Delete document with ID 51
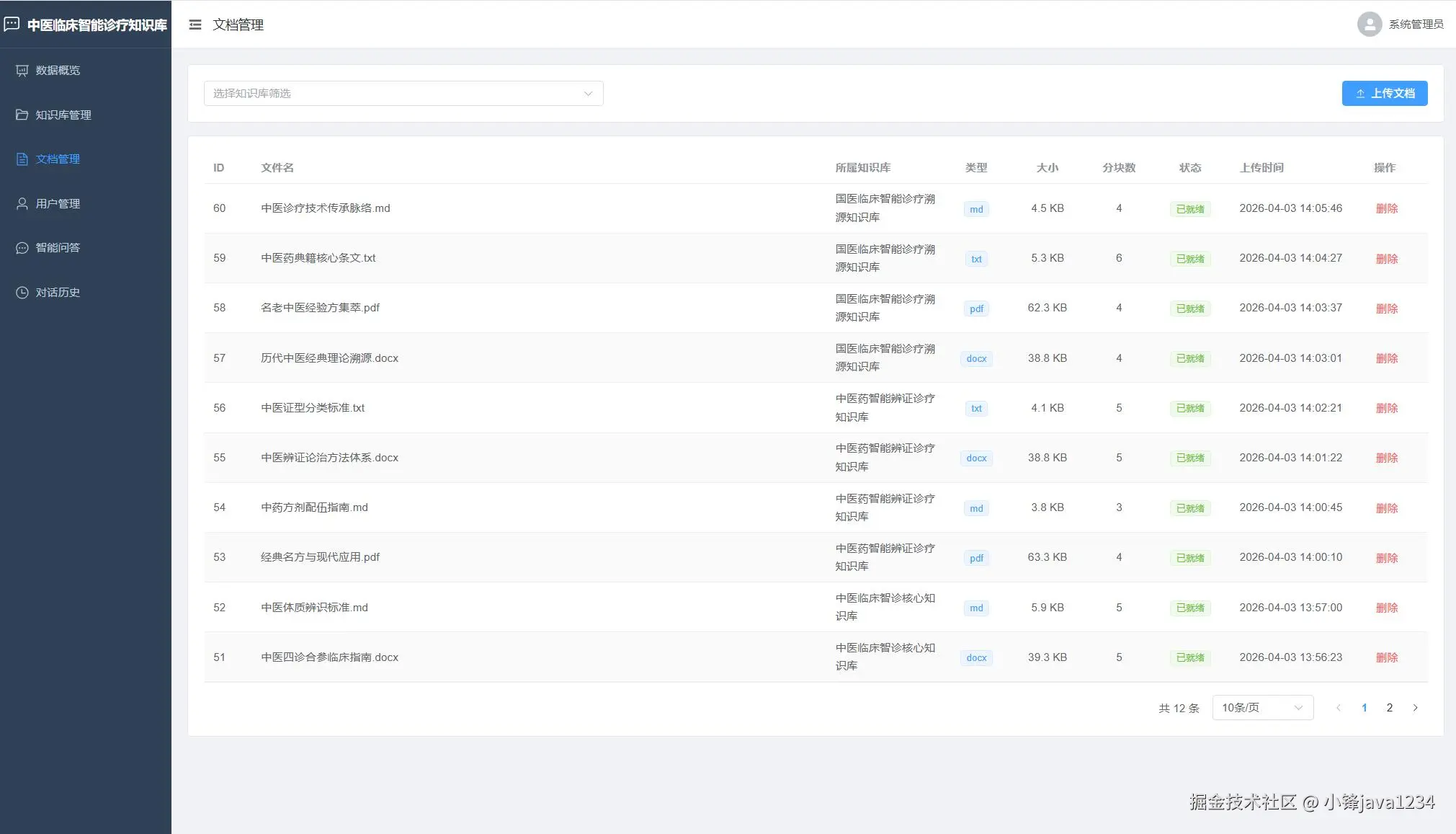Screen dimensions: 1456x834 click(1386, 657)
